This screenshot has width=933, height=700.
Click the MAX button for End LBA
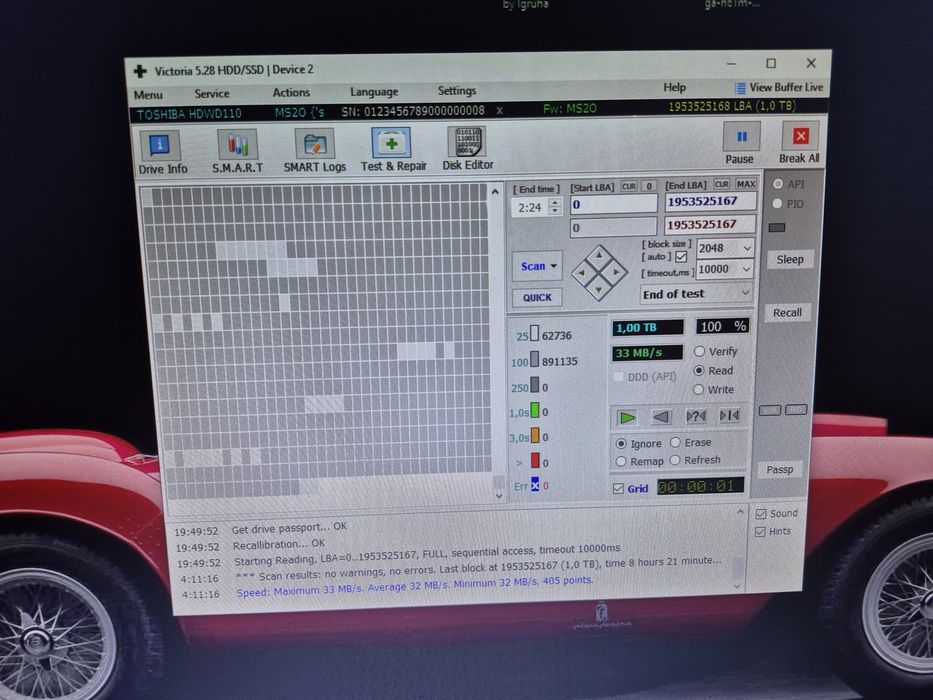tap(746, 184)
